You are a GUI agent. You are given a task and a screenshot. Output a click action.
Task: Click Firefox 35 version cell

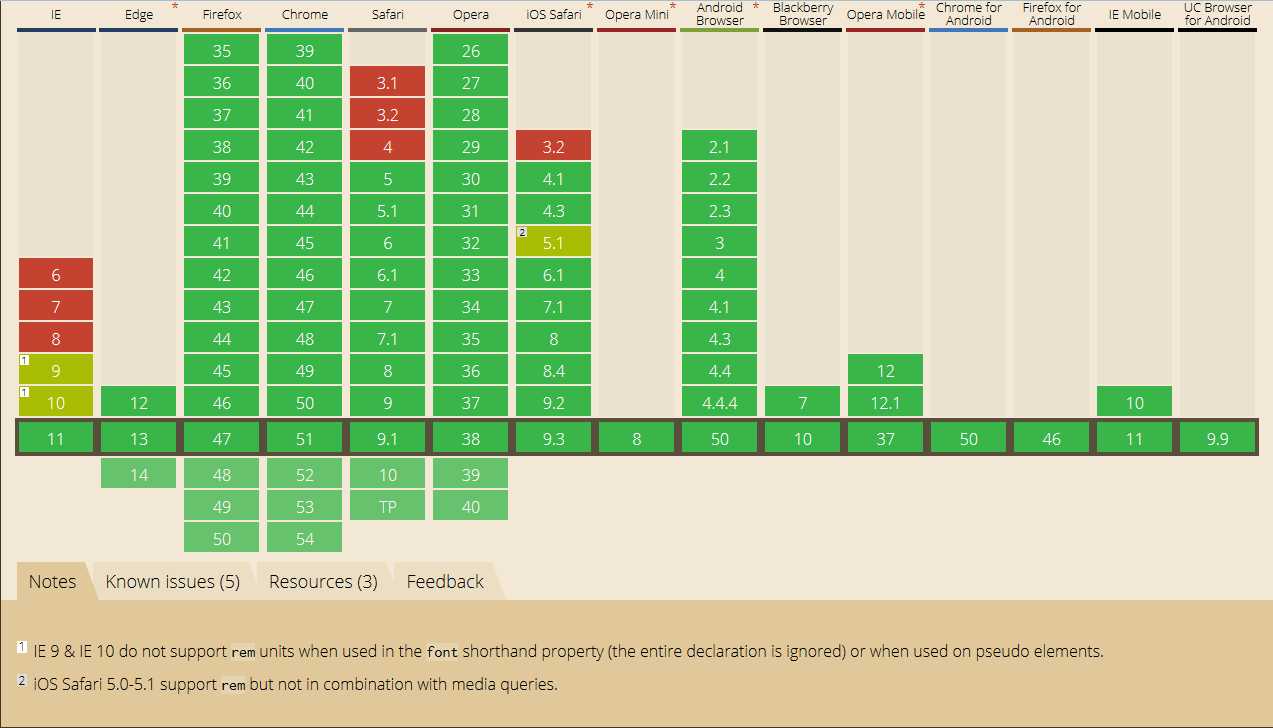222,51
